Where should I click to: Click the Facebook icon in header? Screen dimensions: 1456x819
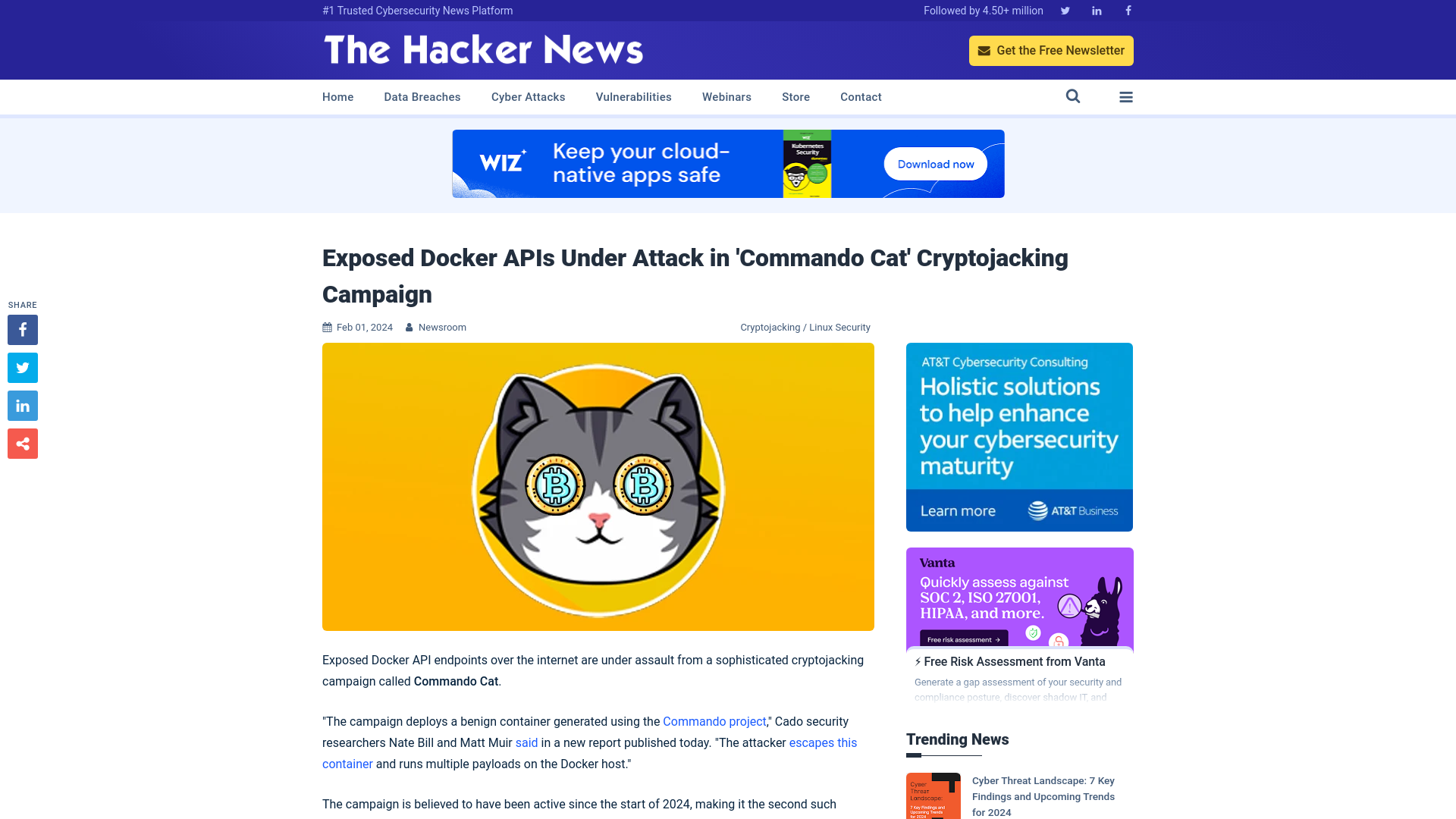tap(1128, 10)
